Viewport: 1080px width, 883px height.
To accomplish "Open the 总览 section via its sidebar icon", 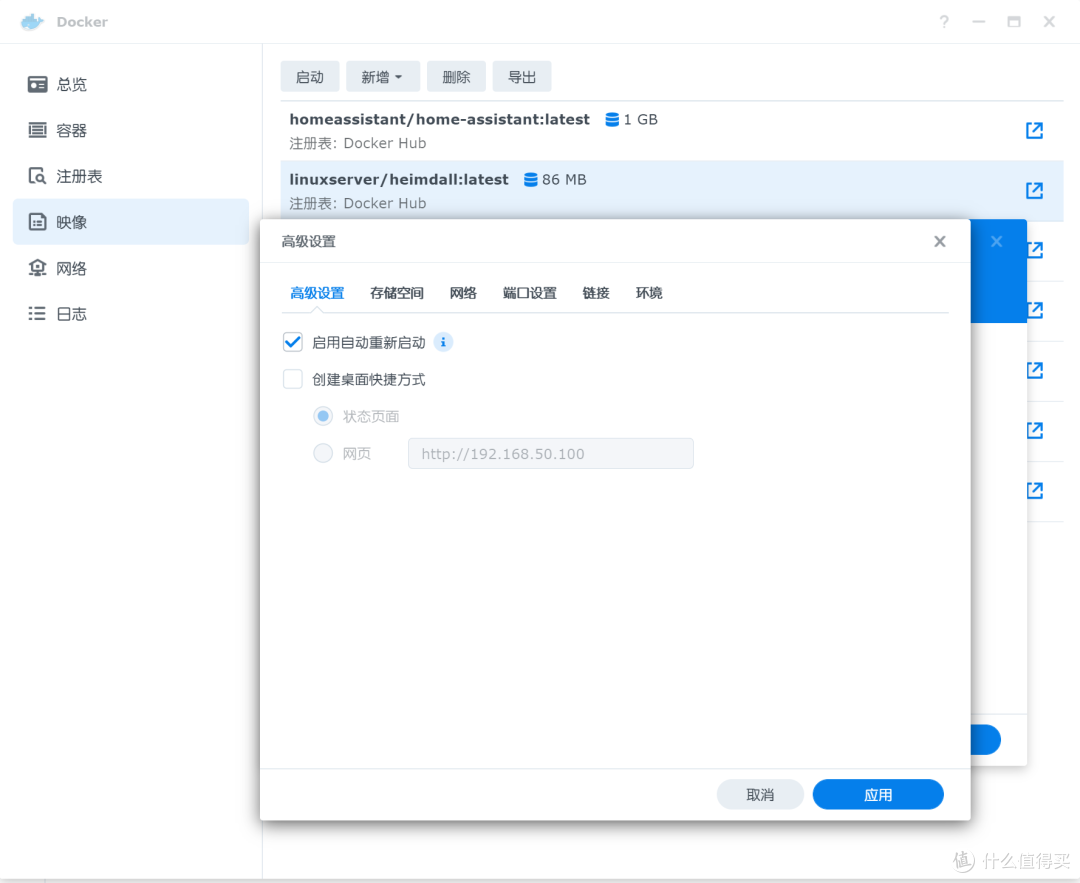I will [x=35, y=84].
